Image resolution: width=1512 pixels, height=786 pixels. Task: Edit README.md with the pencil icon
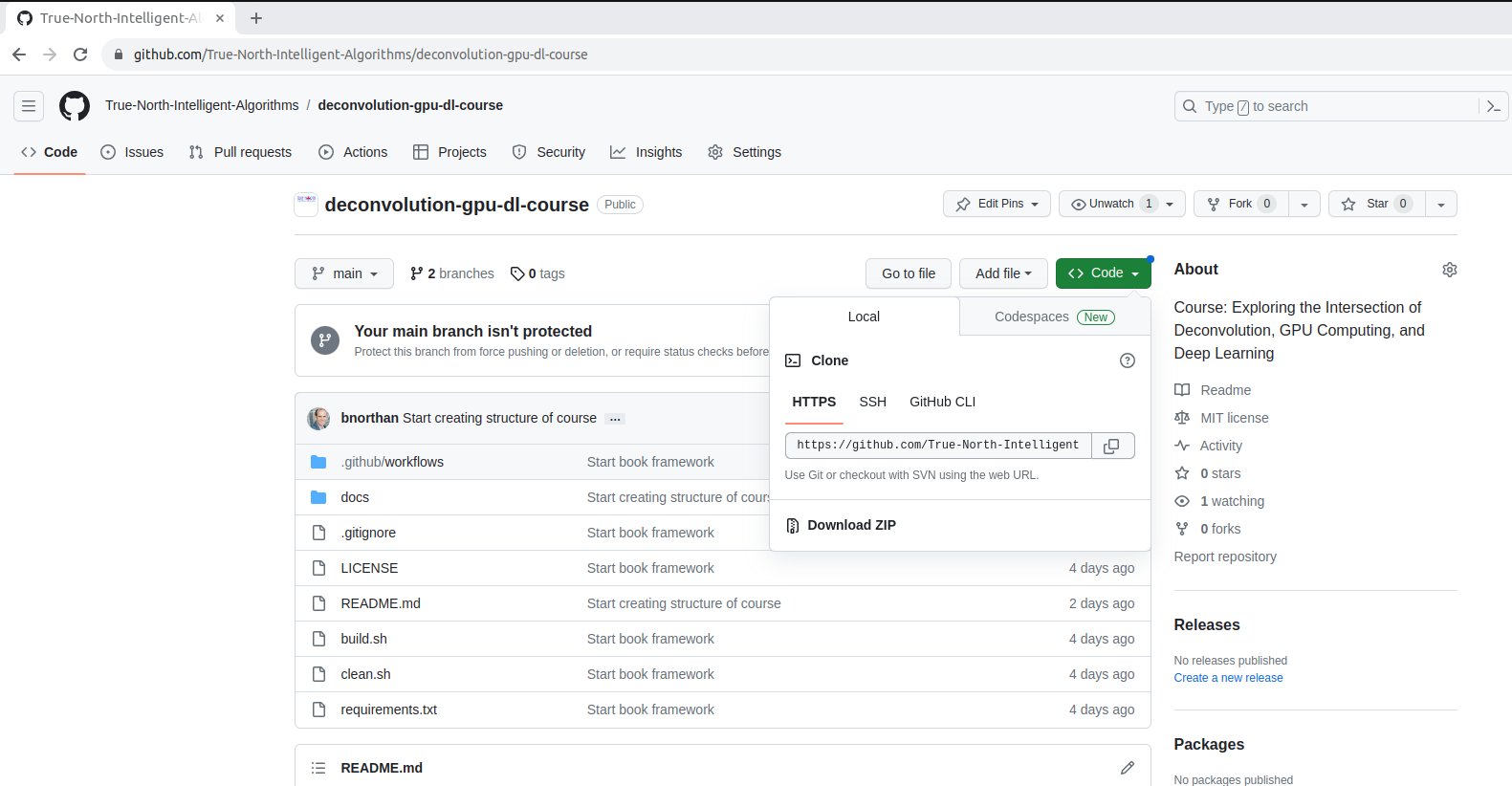point(1128,768)
